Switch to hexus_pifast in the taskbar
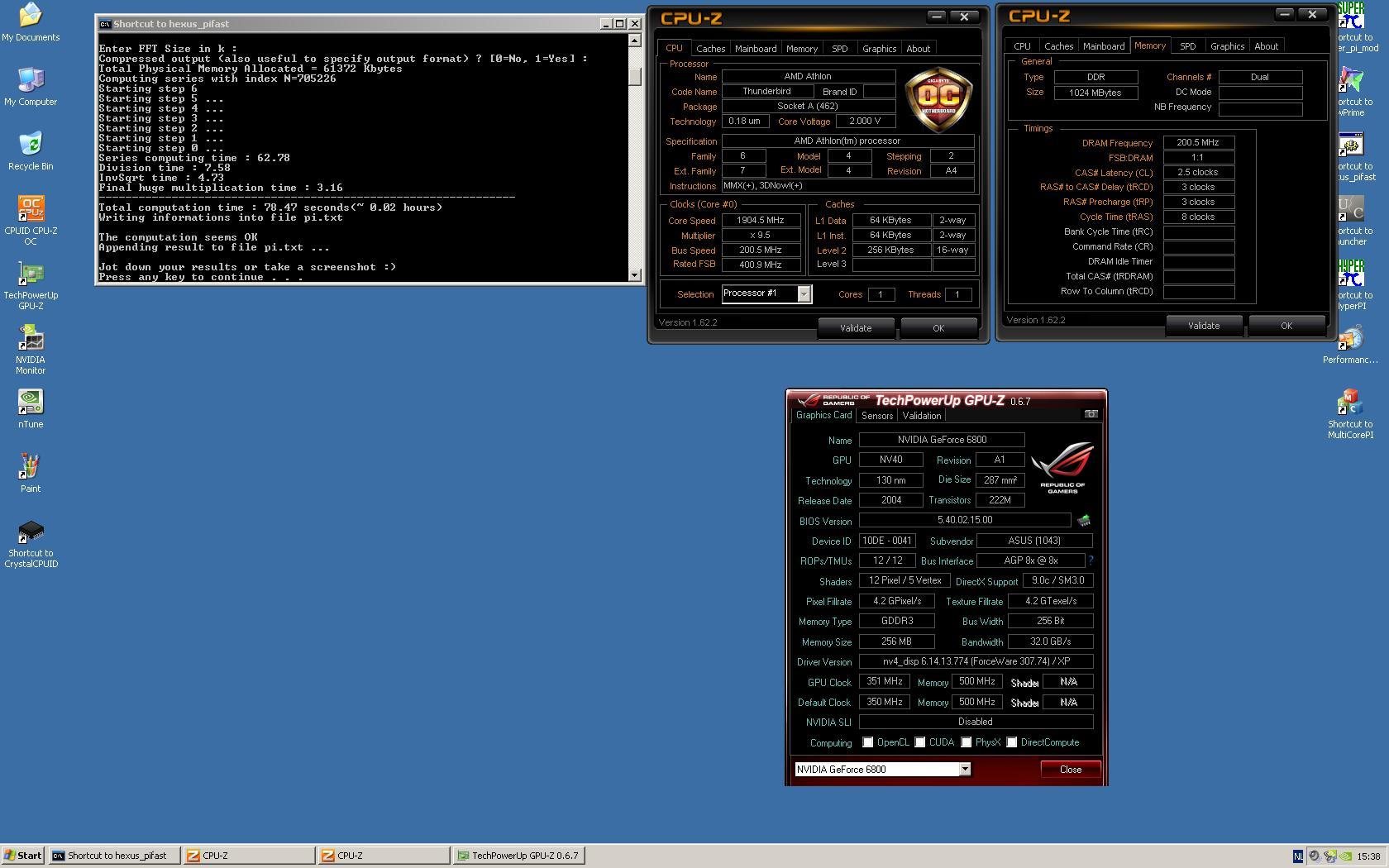 coord(114,856)
